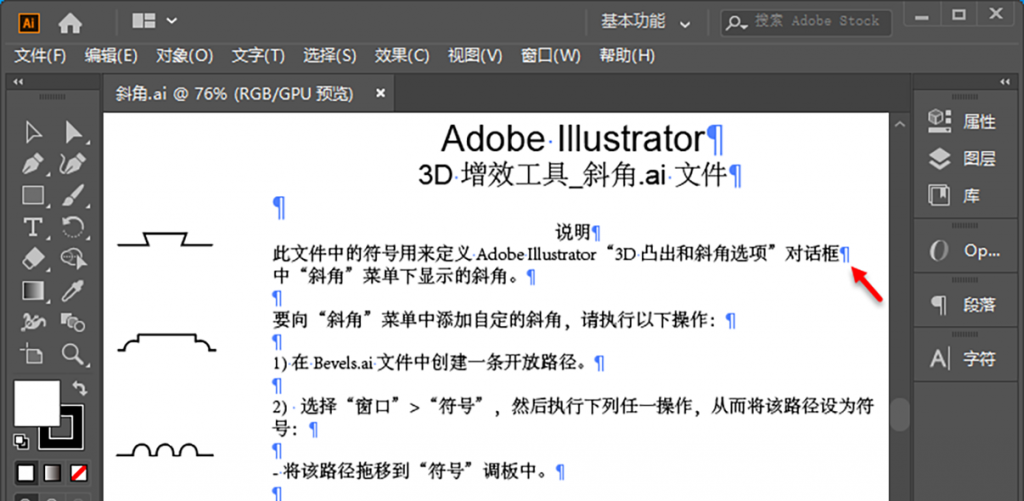This screenshot has height=501, width=1024.
Task: Reset to default fill and stroke
Action: [x=21, y=441]
